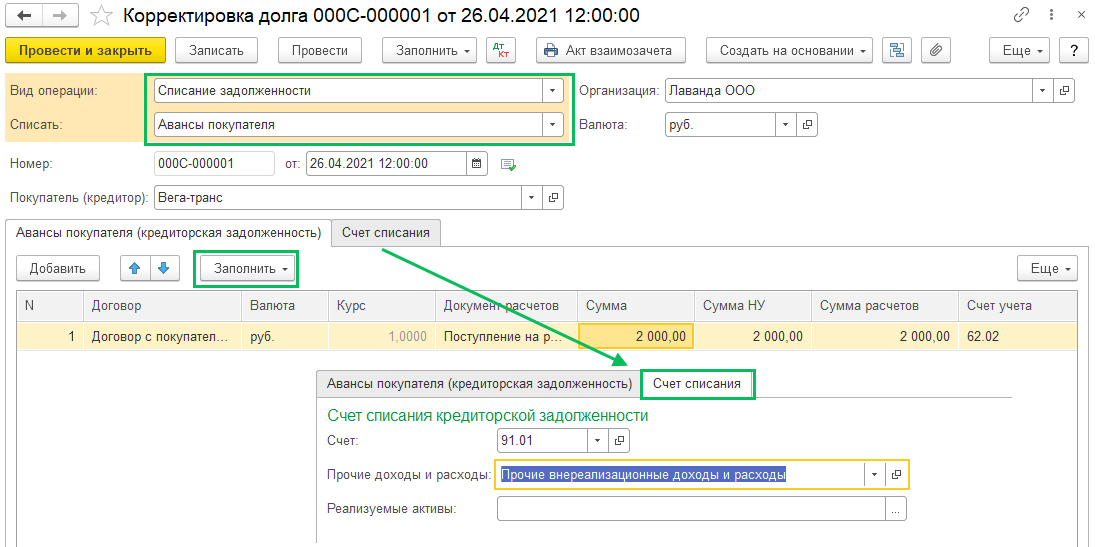Click the Сумма НУ column header

click(753, 305)
